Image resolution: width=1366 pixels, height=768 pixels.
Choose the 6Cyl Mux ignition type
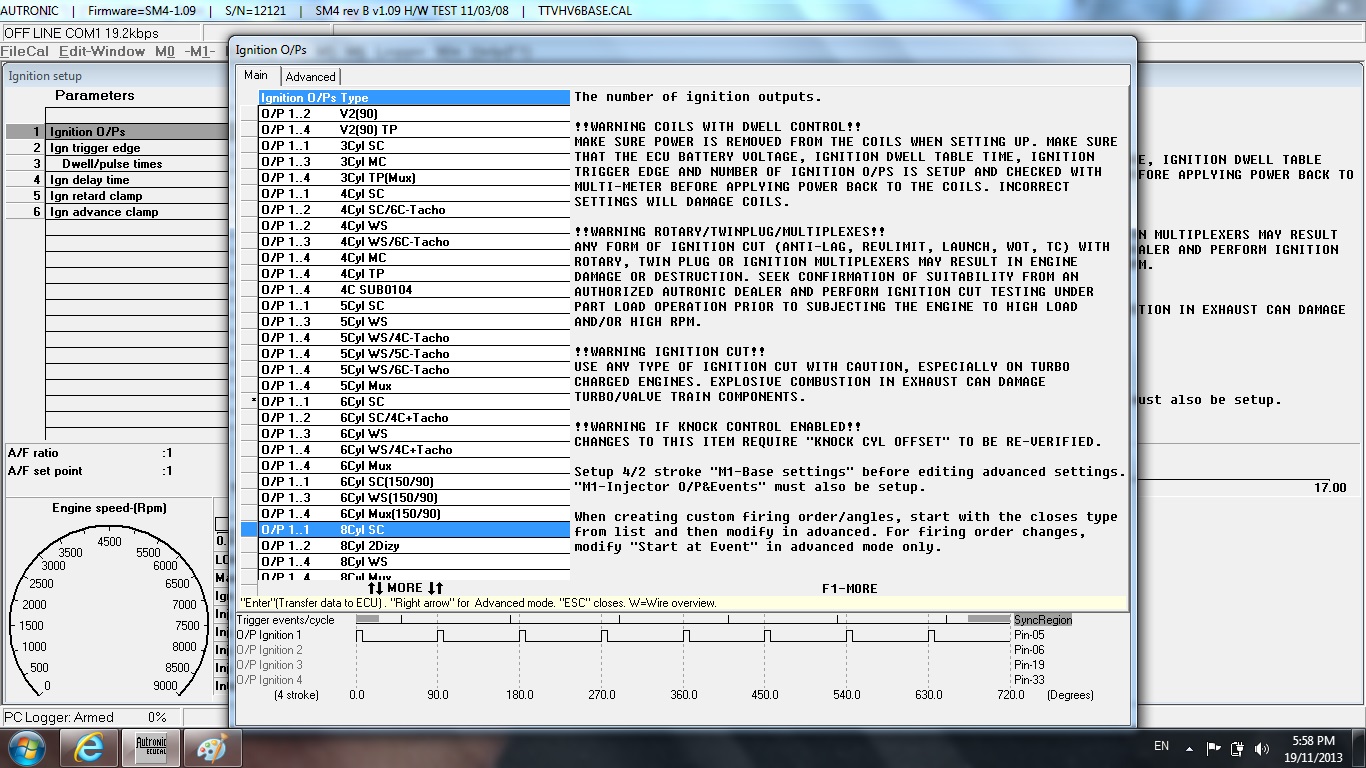pos(414,466)
